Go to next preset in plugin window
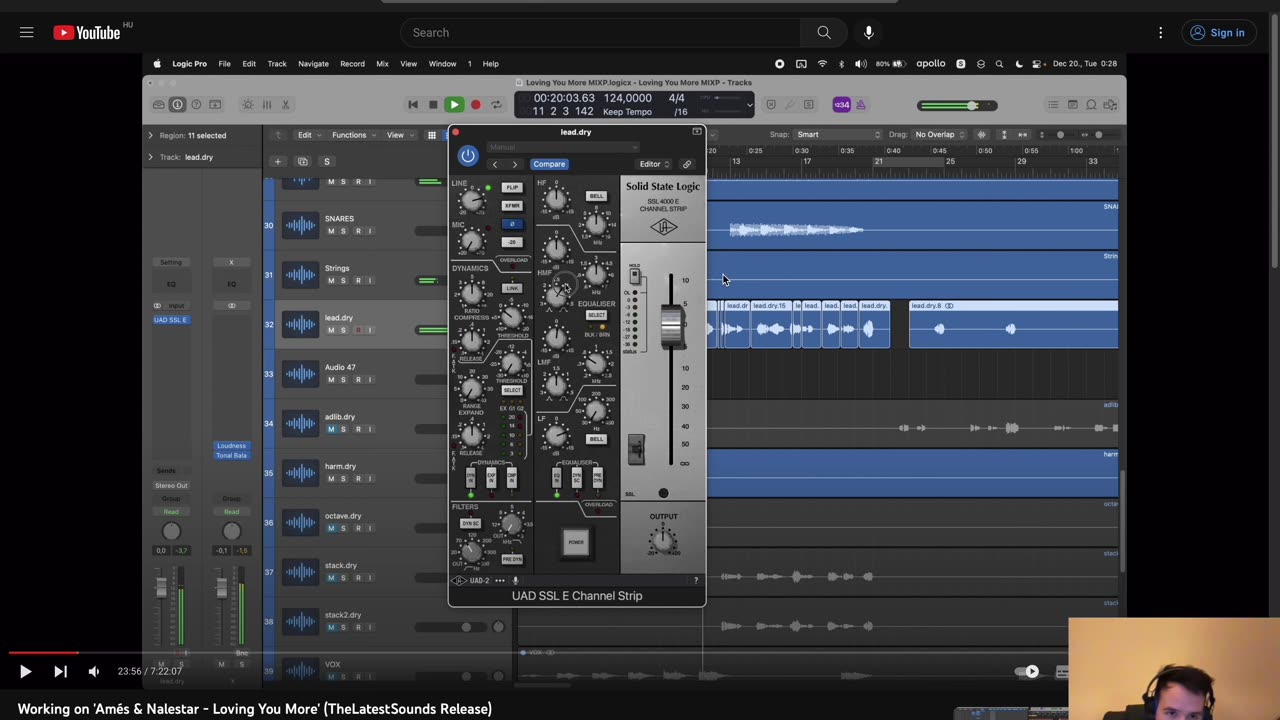This screenshot has width=1280, height=720. pos(515,164)
